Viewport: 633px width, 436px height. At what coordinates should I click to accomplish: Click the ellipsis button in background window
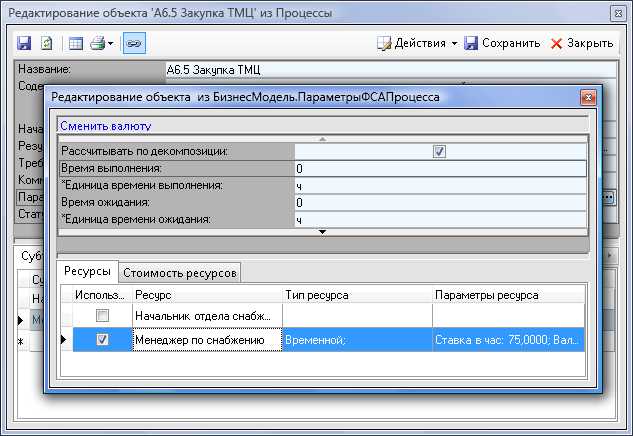point(608,197)
